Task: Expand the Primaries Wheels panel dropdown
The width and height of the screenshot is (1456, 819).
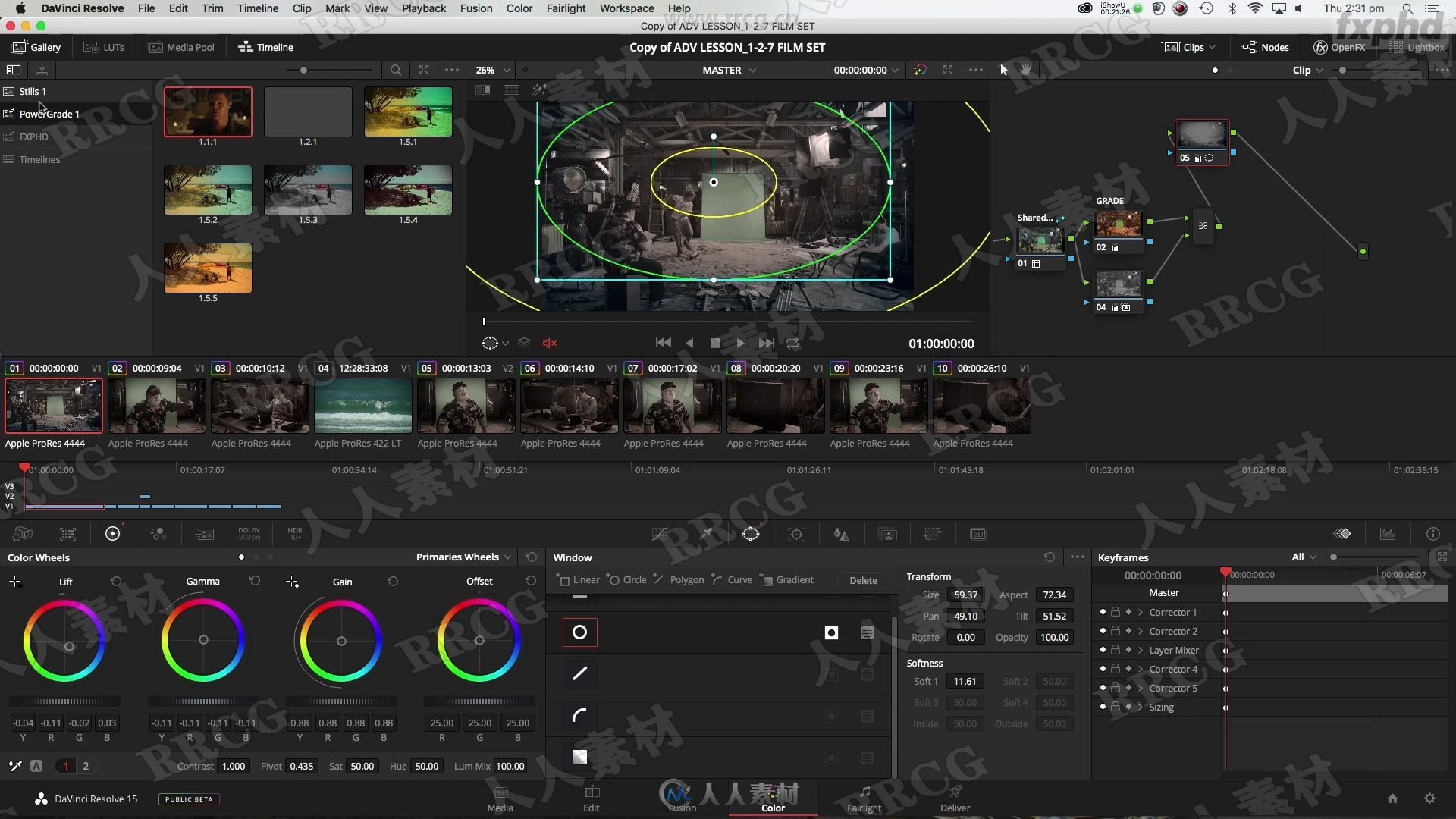Action: click(x=508, y=557)
